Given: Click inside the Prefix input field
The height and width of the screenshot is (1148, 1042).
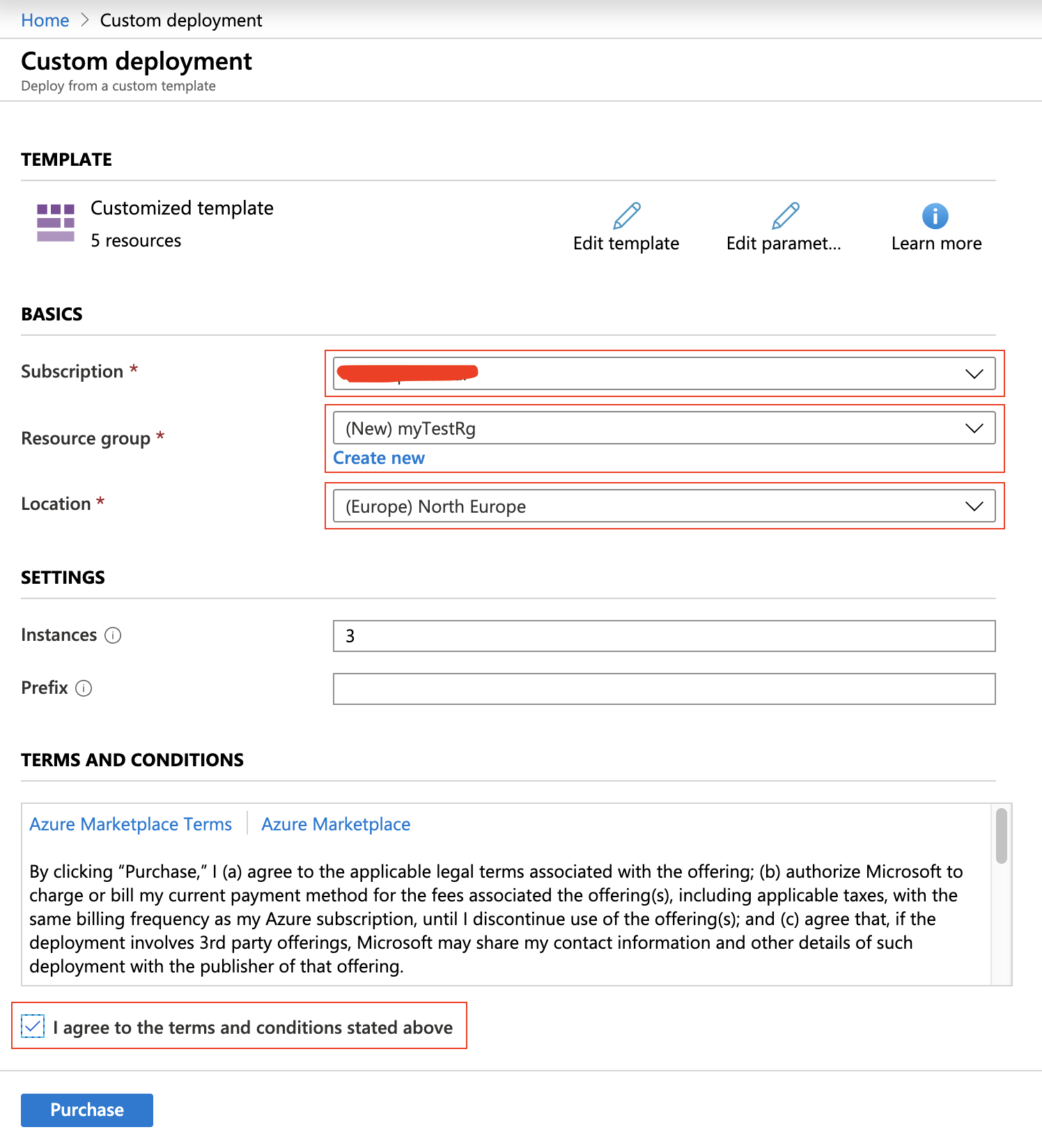Looking at the screenshot, I should tap(664, 689).
